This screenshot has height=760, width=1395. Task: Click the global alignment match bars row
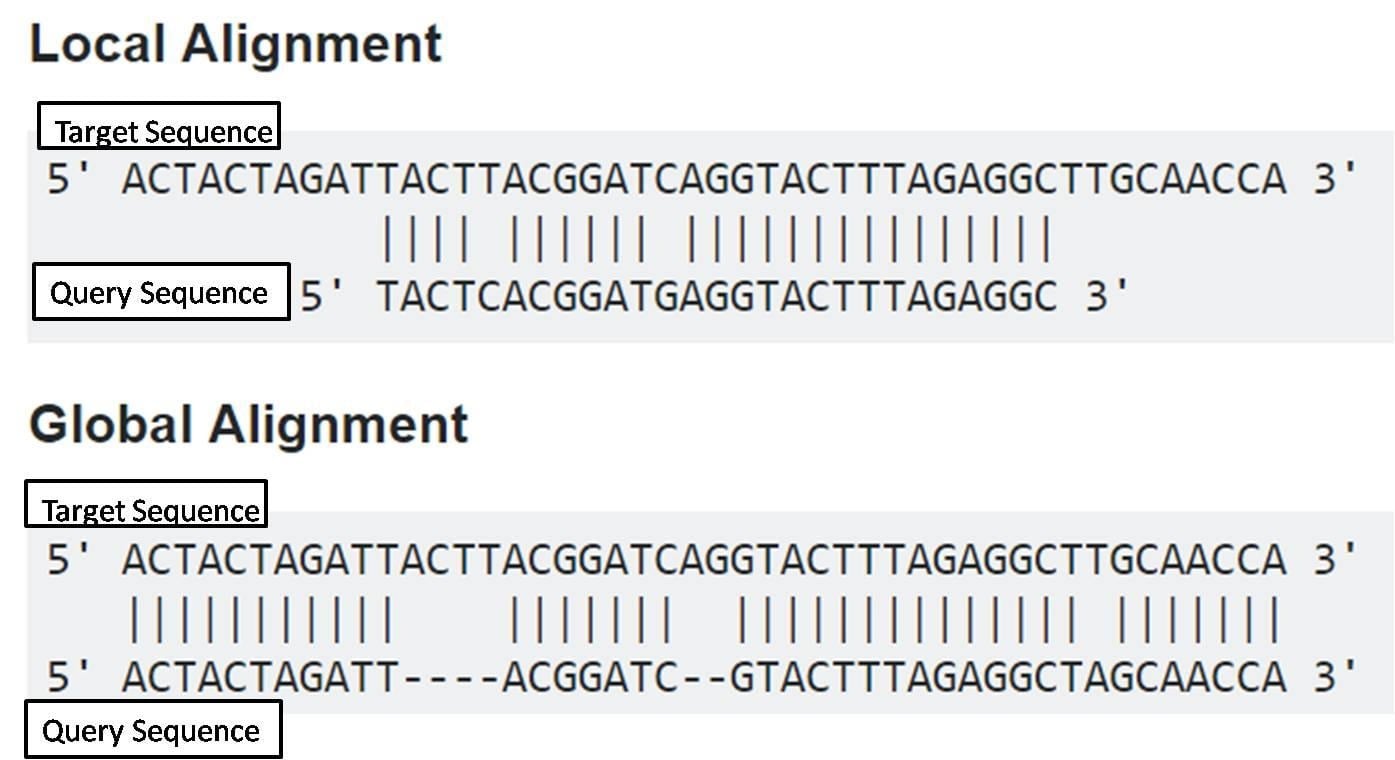point(704,620)
